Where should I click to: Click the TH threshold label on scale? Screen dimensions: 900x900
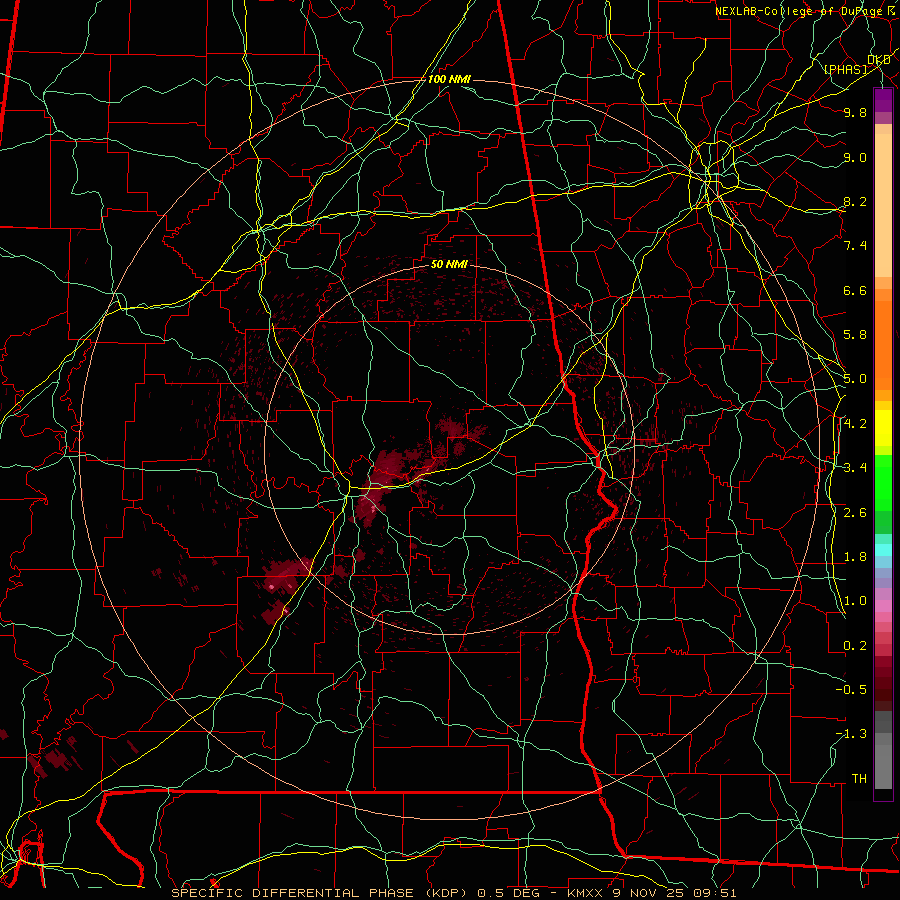pos(859,779)
